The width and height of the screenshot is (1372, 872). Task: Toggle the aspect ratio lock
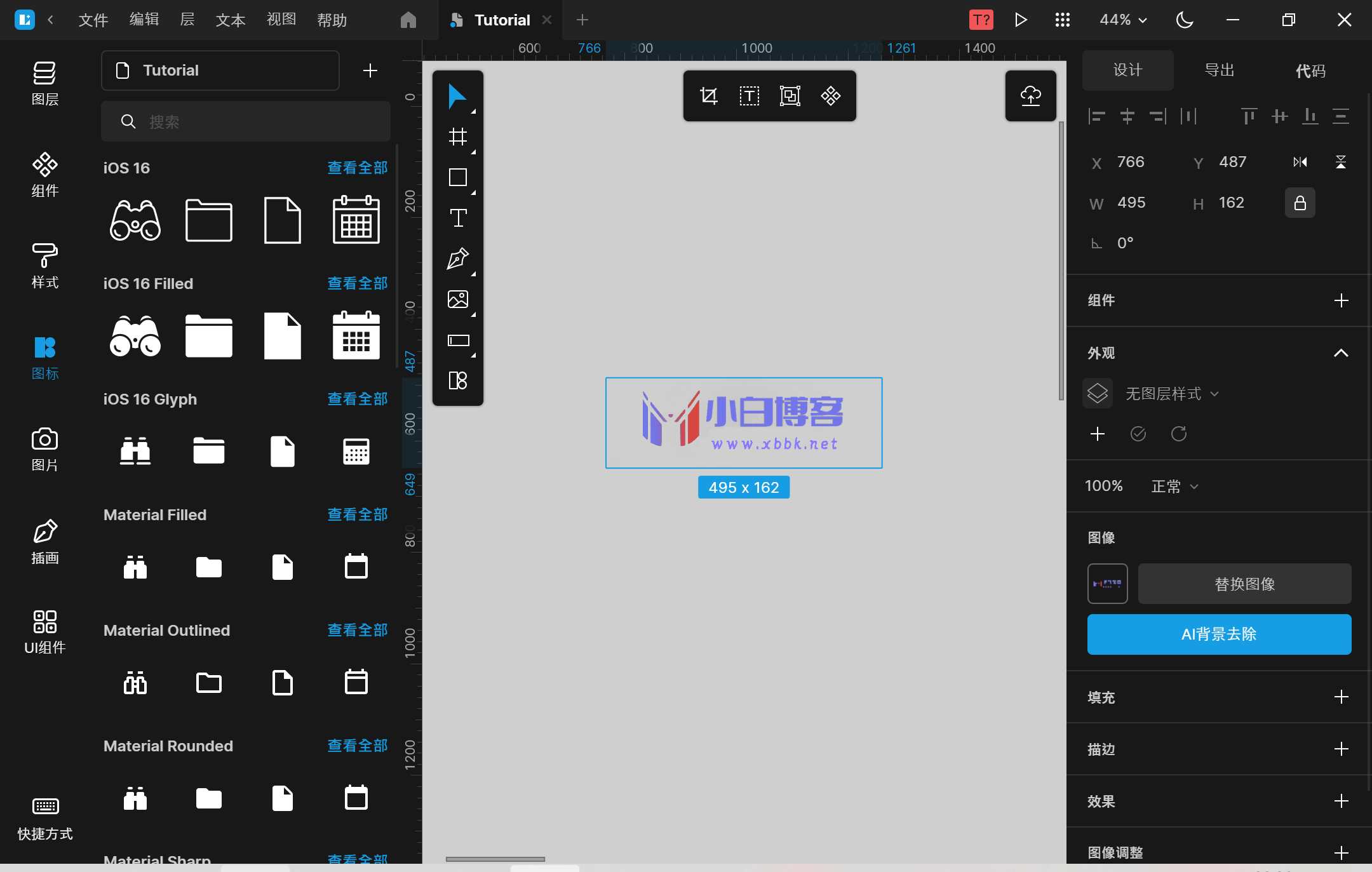[1300, 203]
